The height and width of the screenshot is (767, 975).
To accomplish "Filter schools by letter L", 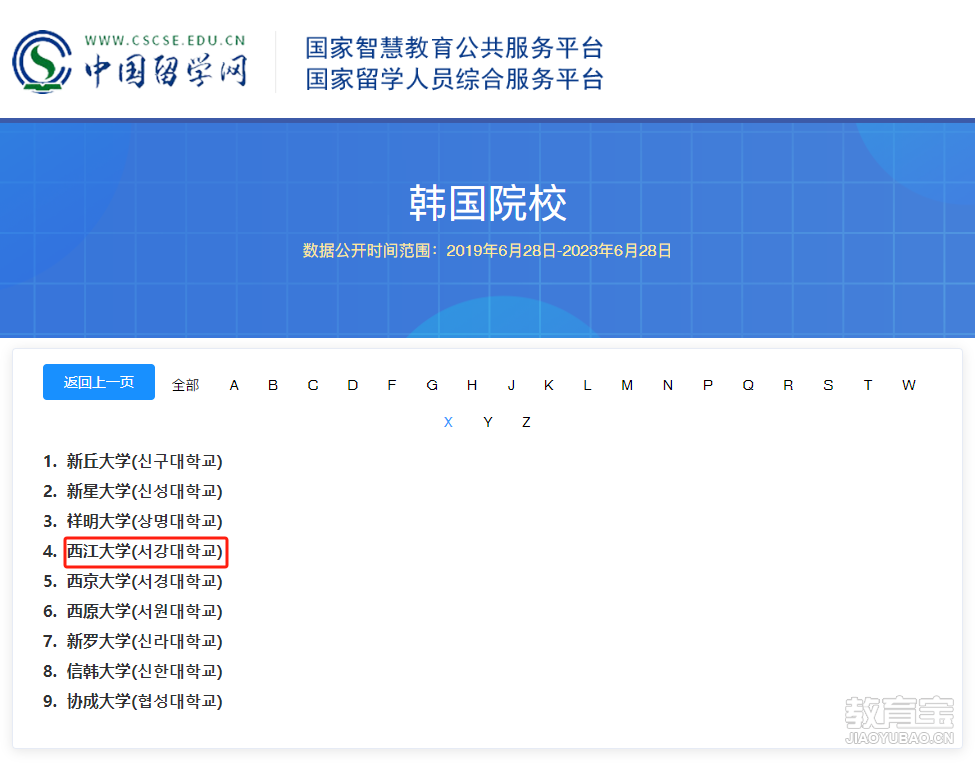I will 587,385.
